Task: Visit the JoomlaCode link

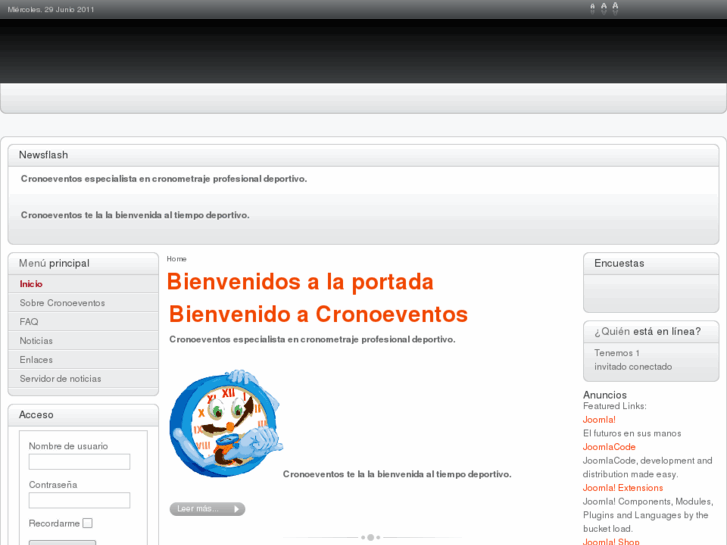Action: pos(609,447)
